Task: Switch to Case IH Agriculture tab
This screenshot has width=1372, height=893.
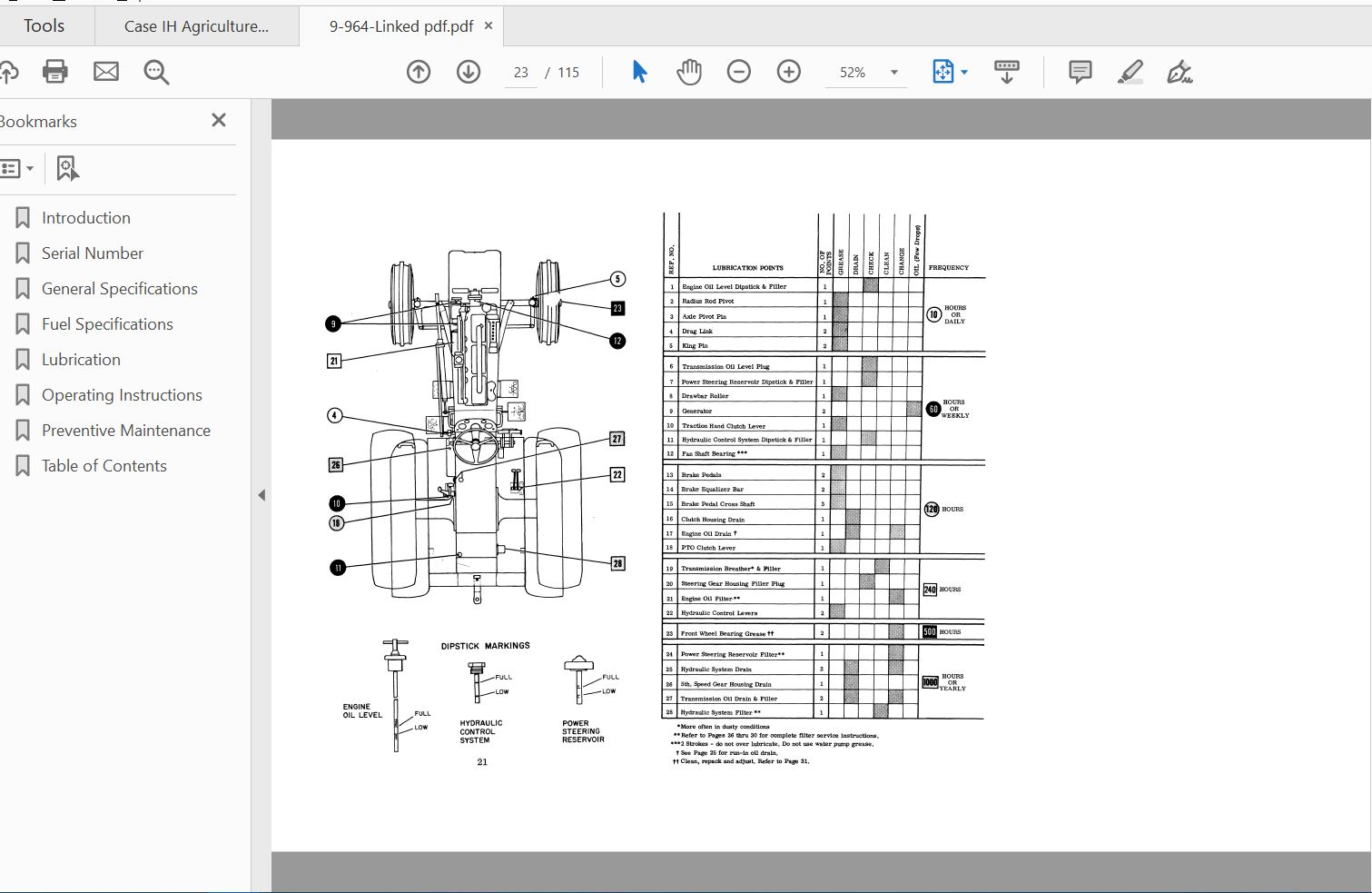Action: 197,26
